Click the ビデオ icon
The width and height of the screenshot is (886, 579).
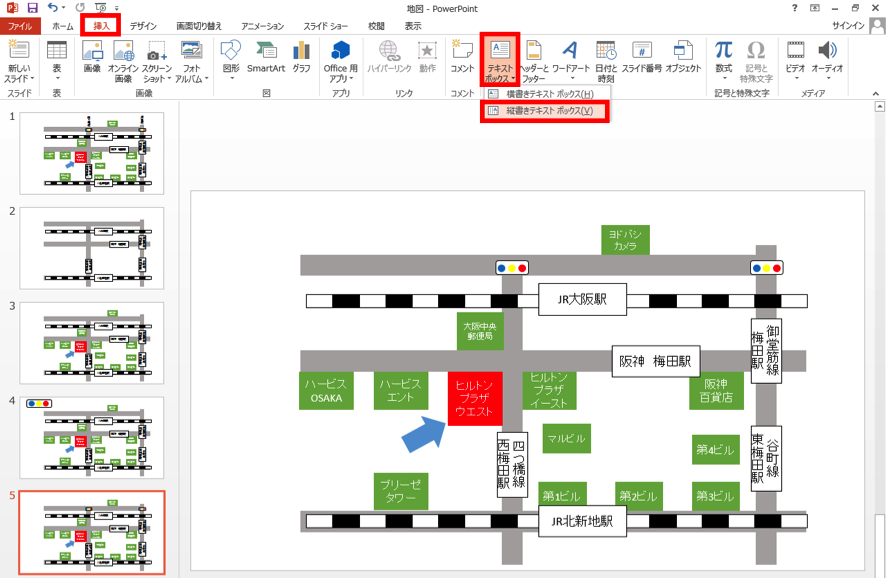796,50
